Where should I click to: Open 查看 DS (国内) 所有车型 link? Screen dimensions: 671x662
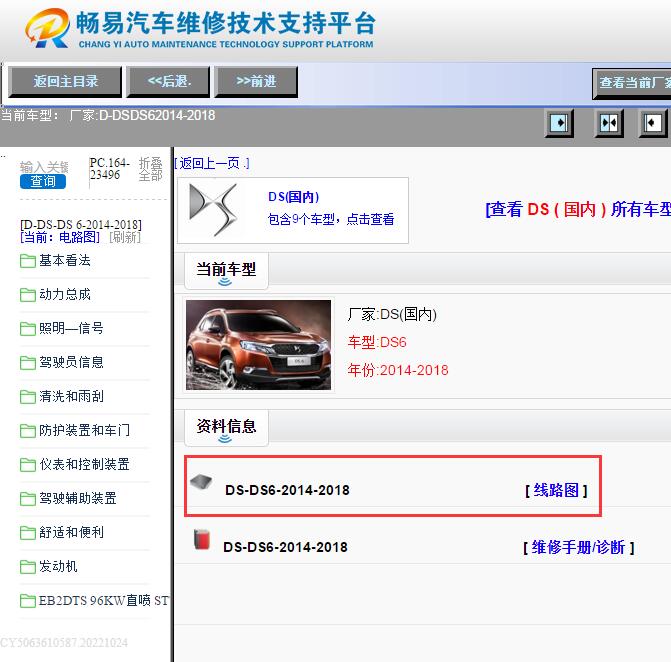coord(578,209)
